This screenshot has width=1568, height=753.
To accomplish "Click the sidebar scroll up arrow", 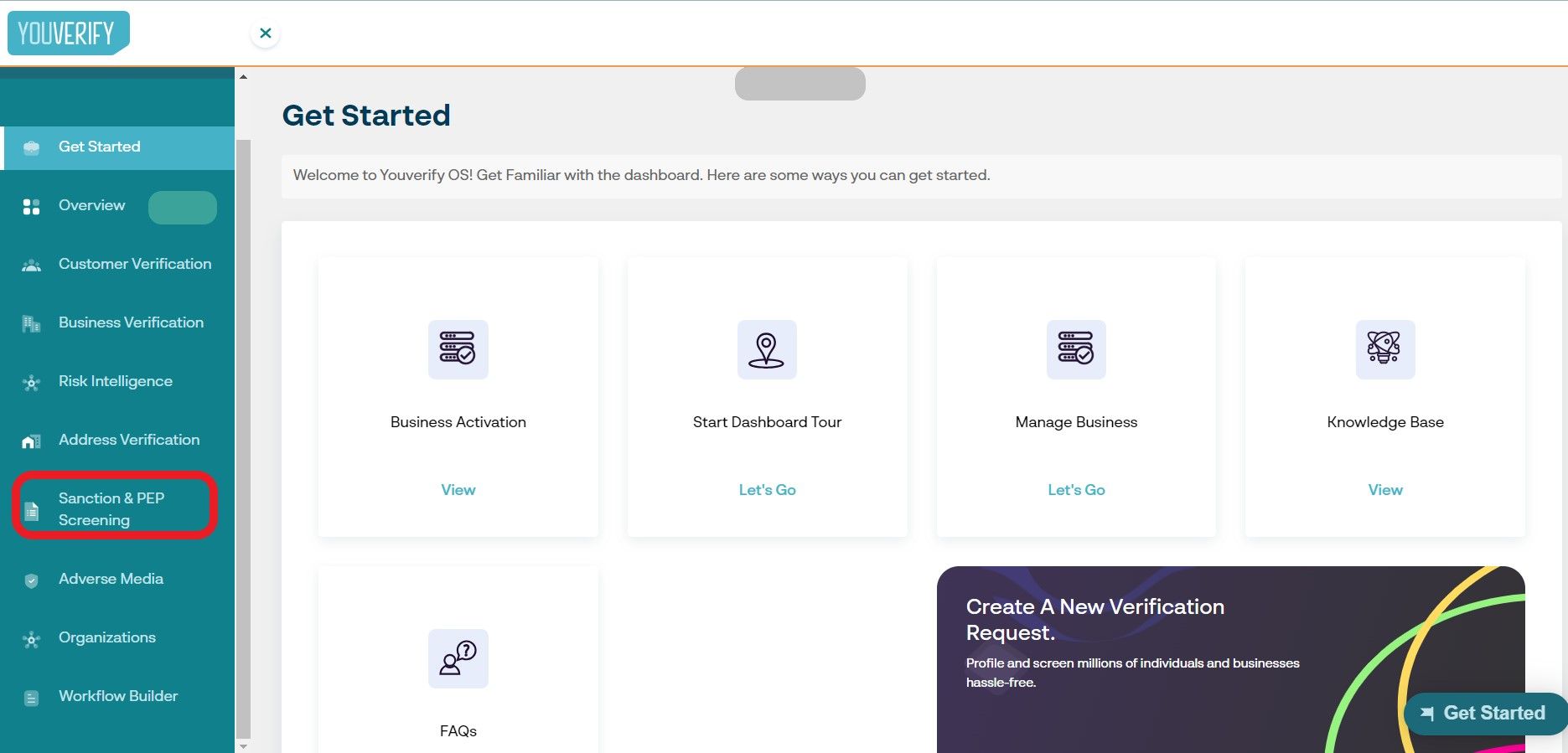I will (x=243, y=77).
